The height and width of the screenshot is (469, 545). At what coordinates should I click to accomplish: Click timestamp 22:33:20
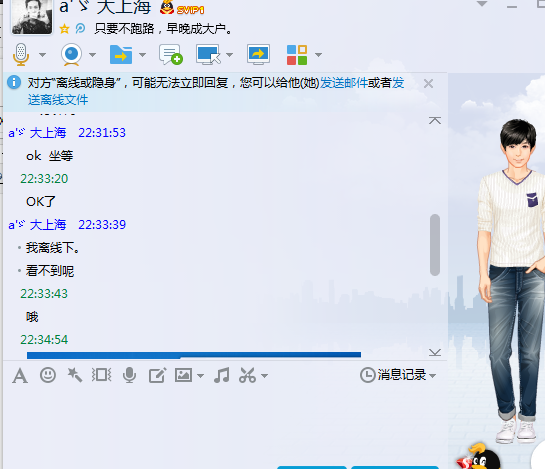coord(44,179)
